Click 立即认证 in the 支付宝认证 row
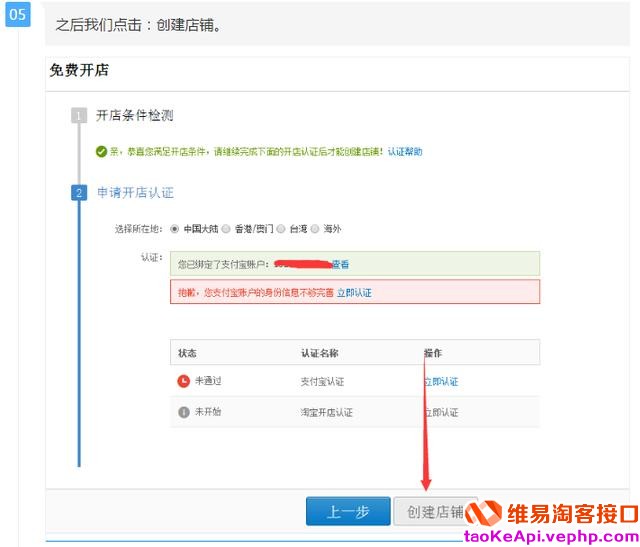Screen dimensions: 640x547 click(x=441, y=382)
